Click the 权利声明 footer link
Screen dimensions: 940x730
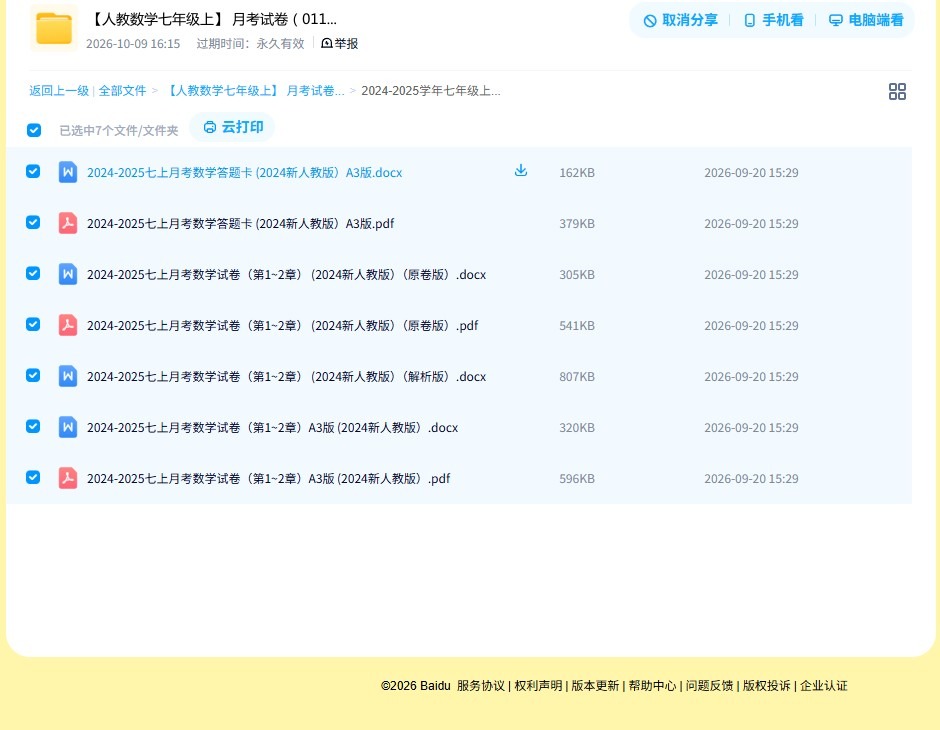click(538, 686)
